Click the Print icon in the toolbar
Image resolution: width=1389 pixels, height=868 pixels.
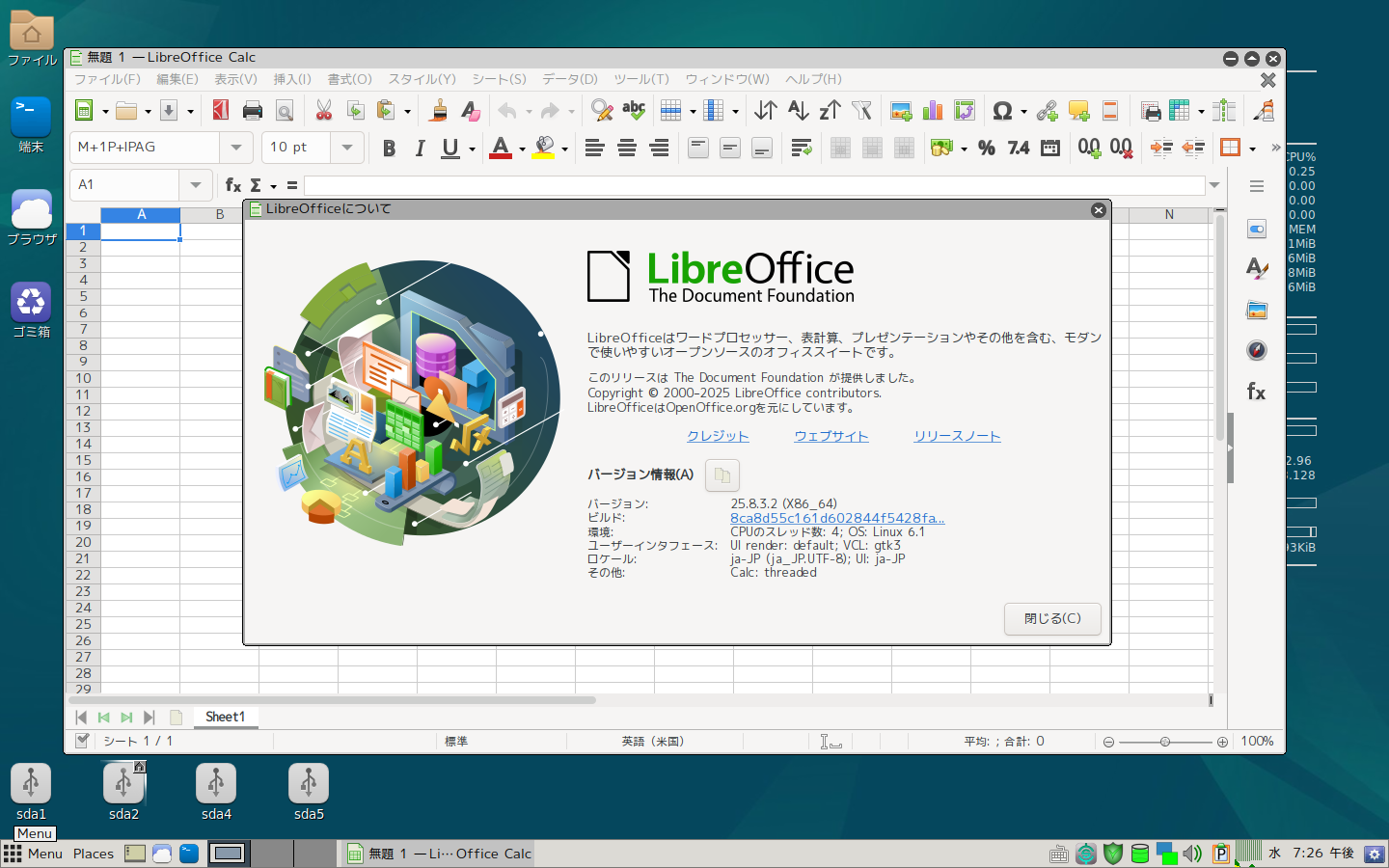click(253, 111)
